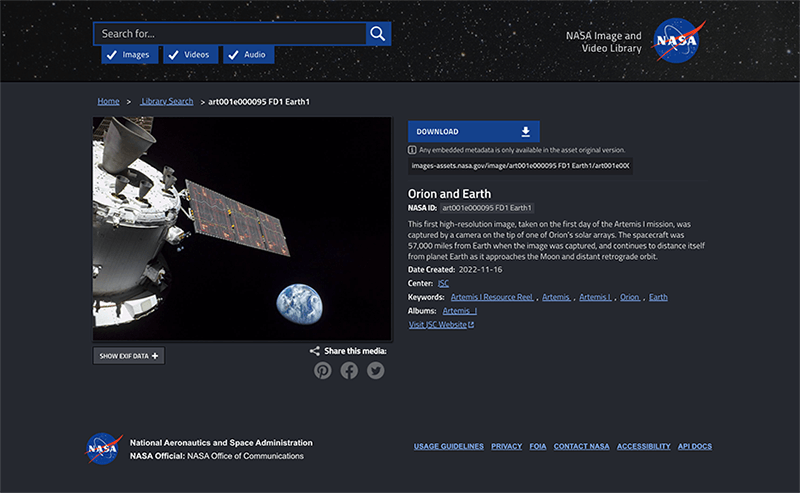Open the JSC center link
The image size is (800, 493).
click(x=443, y=283)
